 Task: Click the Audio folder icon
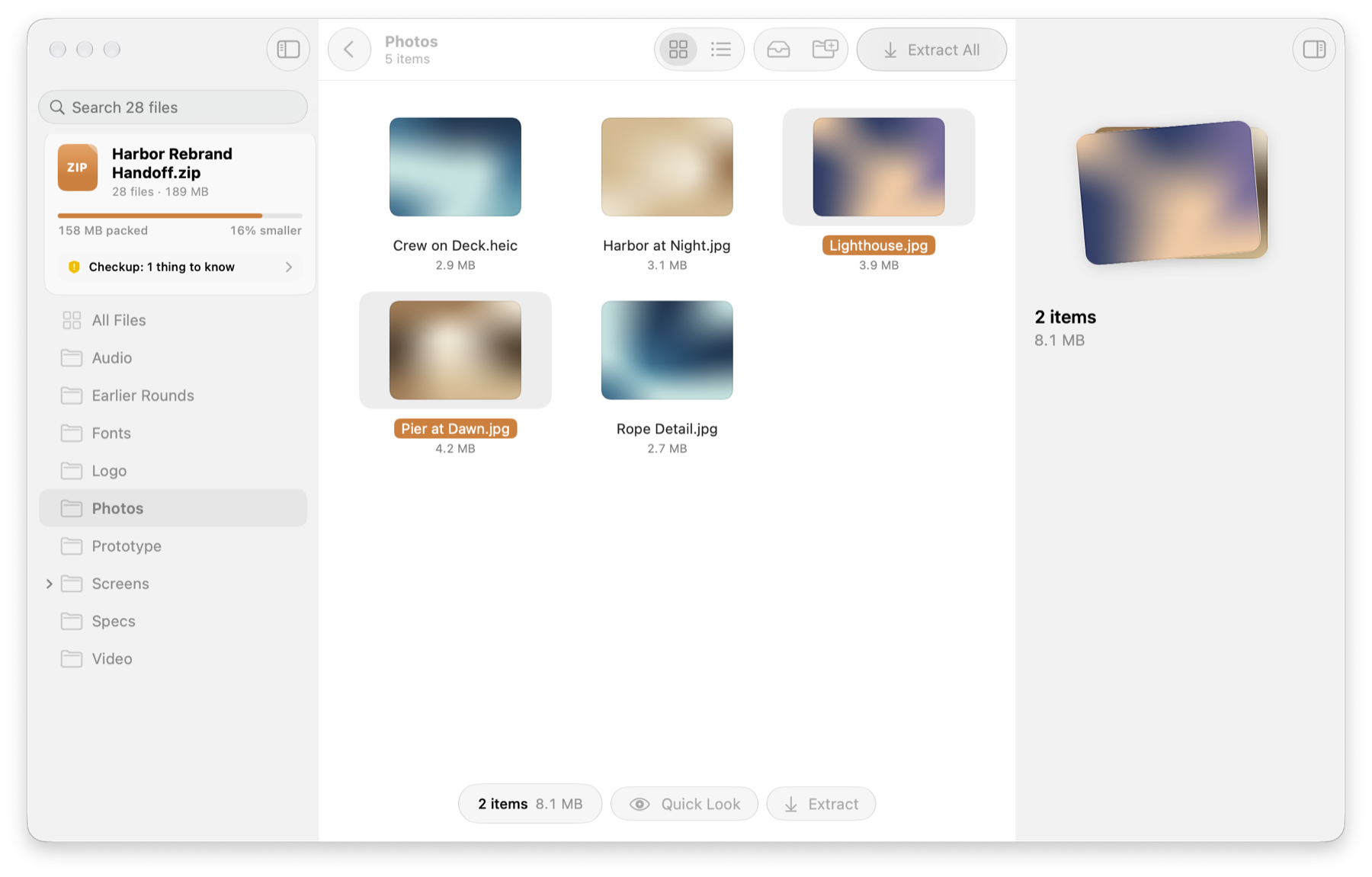(72, 357)
